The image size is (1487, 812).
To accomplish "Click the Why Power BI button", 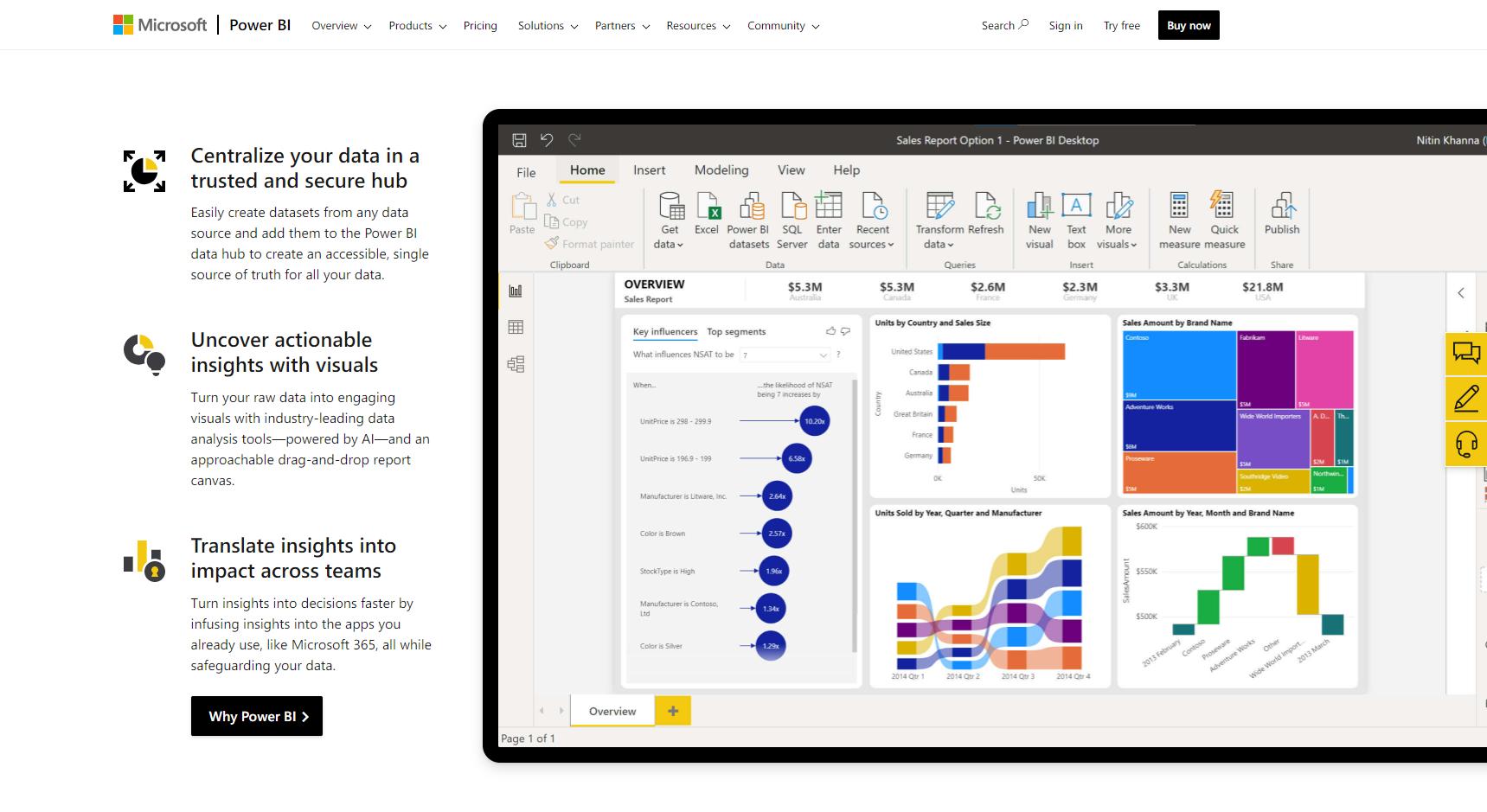I will coord(257,716).
